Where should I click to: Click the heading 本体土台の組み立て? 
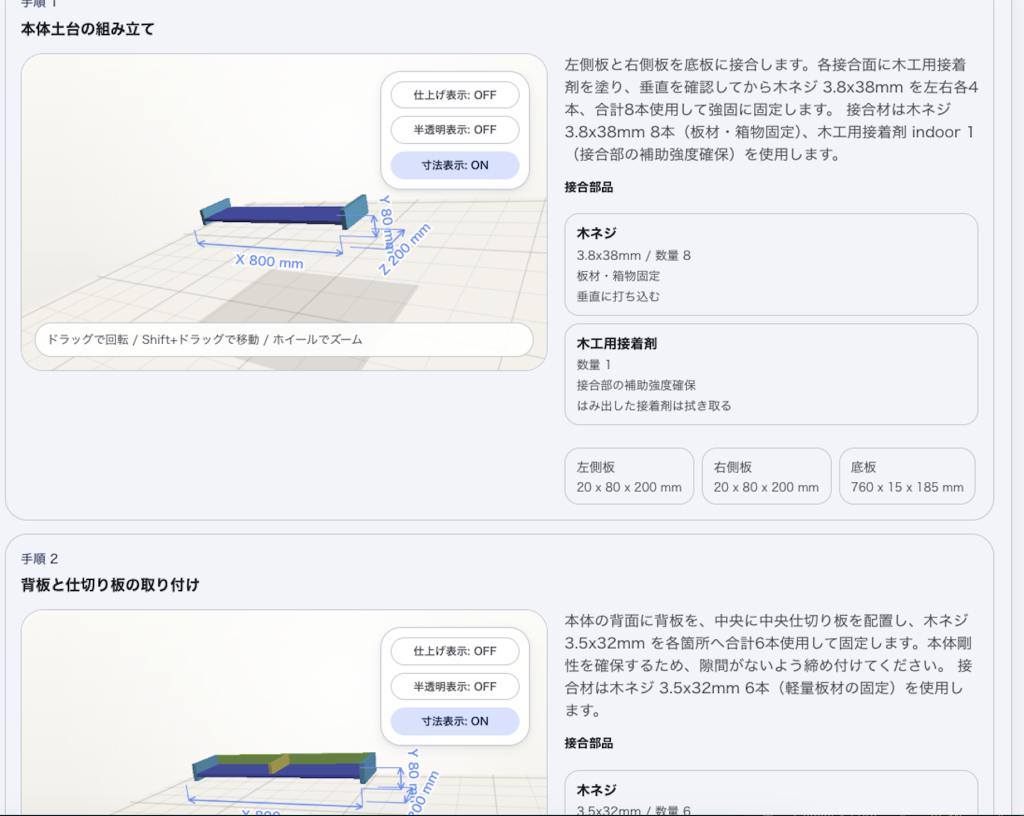[x=88, y=29]
